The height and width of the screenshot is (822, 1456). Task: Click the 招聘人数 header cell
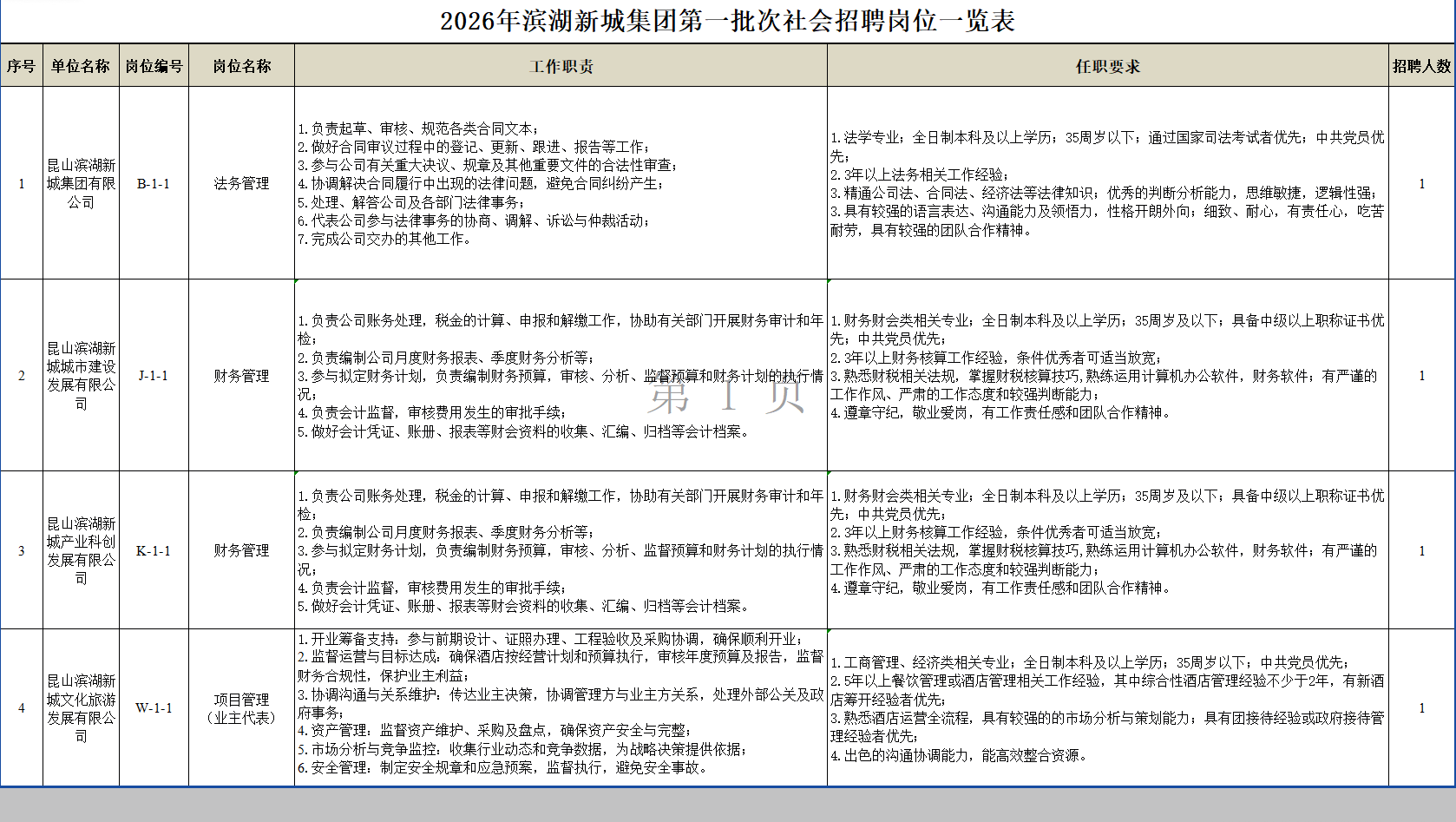tap(1421, 66)
